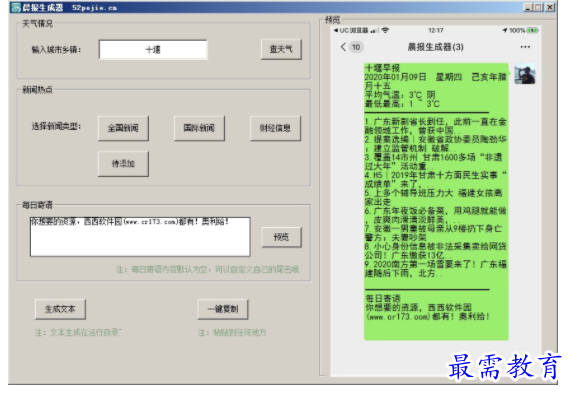This screenshot has height=398, width=570.
Task: Click the 十堰早报 headline in green bubble
Action: click(382, 68)
